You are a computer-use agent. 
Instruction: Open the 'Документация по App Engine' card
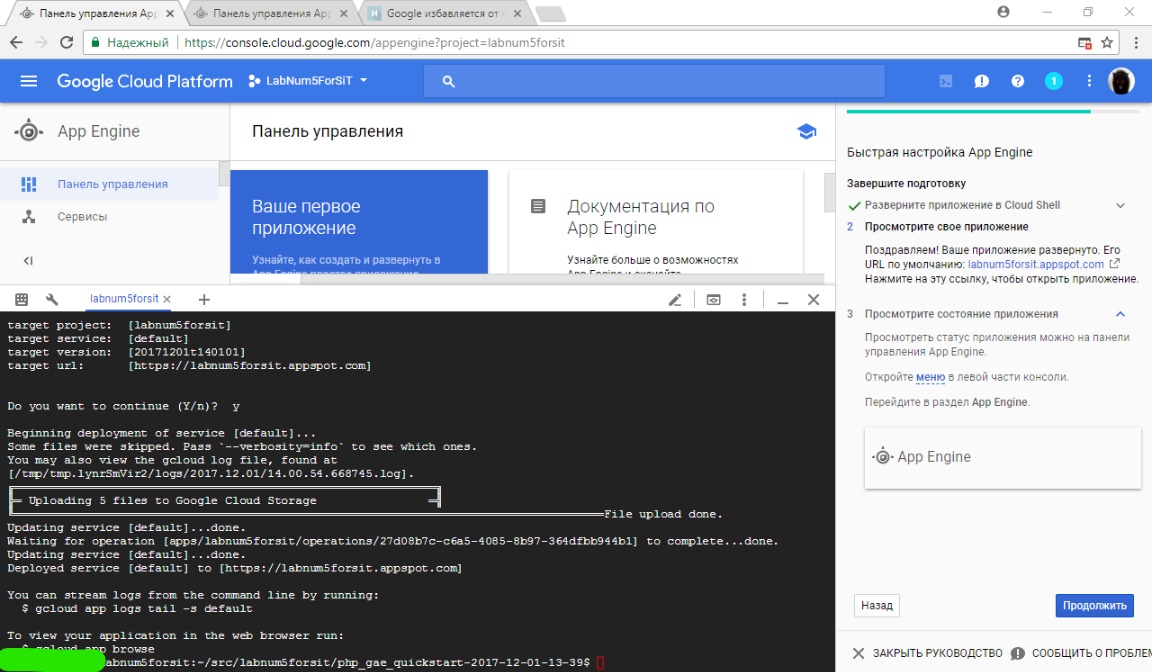655,222
